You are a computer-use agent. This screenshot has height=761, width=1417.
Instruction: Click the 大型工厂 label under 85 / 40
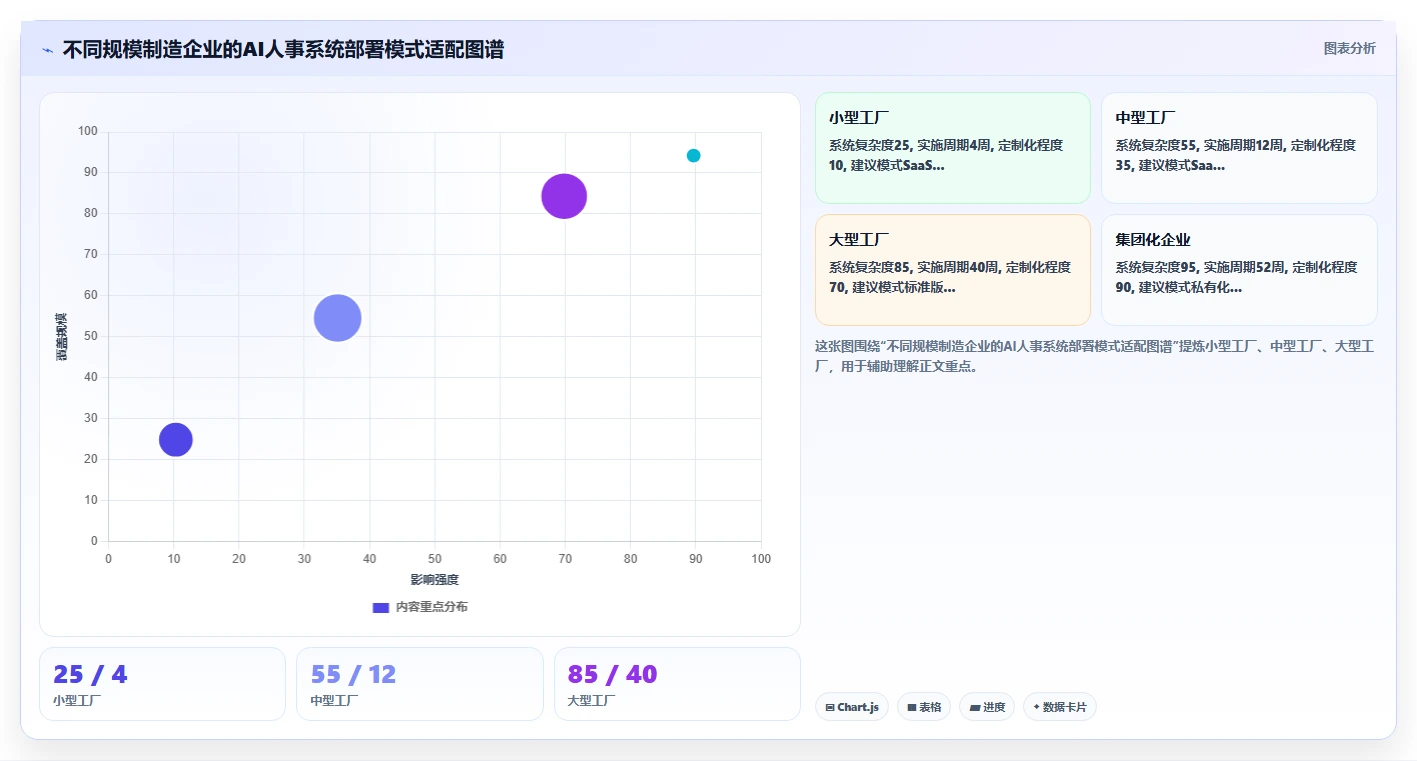[x=592, y=701]
